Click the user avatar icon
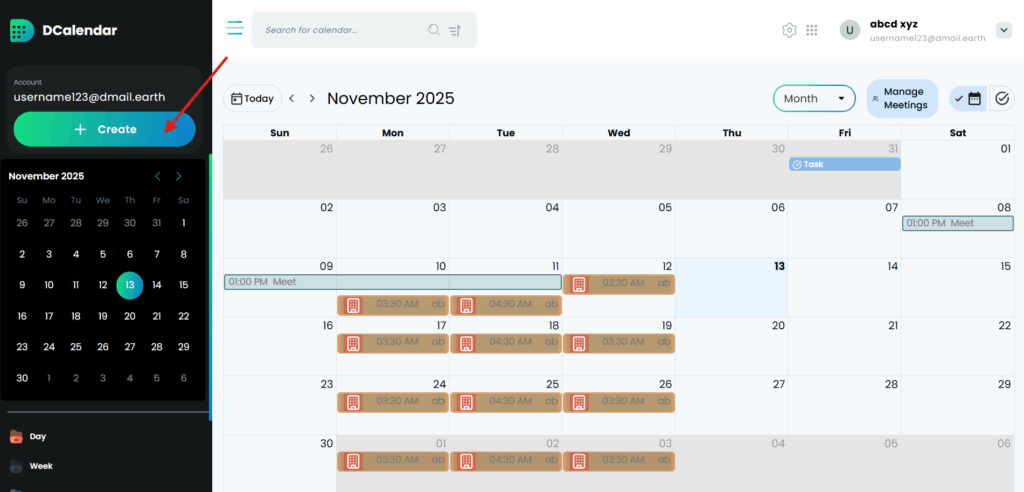This screenshot has height=492, width=1024. point(850,30)
